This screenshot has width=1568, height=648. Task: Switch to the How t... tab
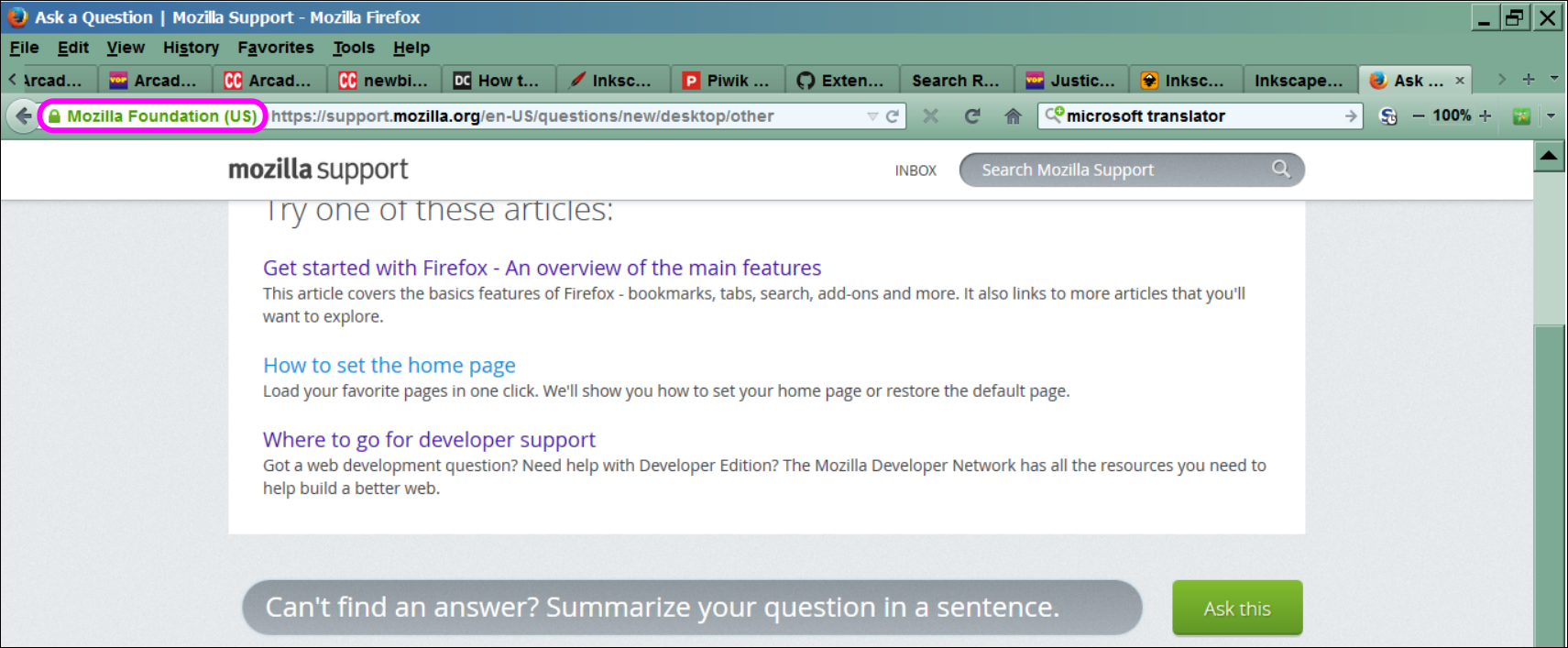499,81
